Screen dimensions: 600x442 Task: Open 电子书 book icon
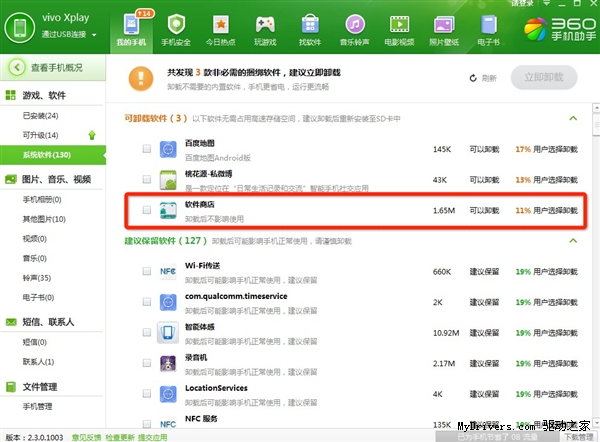[x=489, y=24]
